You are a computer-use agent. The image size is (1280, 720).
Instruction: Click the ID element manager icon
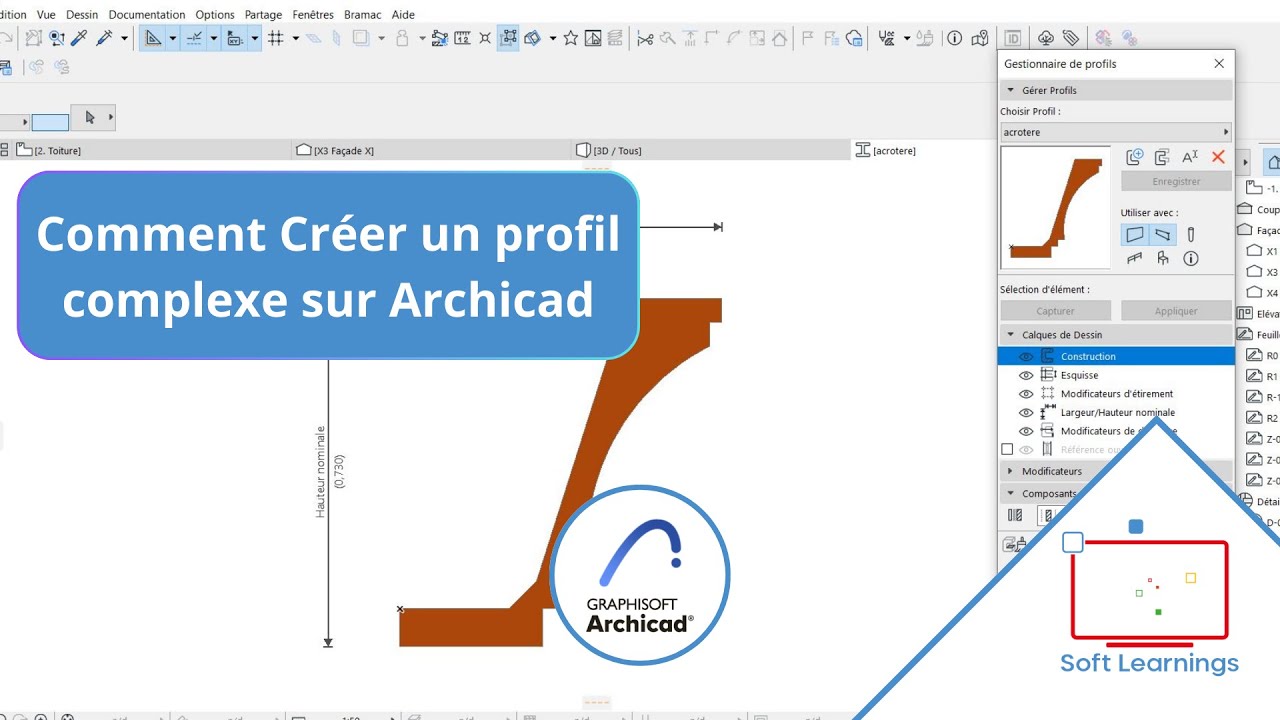1013,38
